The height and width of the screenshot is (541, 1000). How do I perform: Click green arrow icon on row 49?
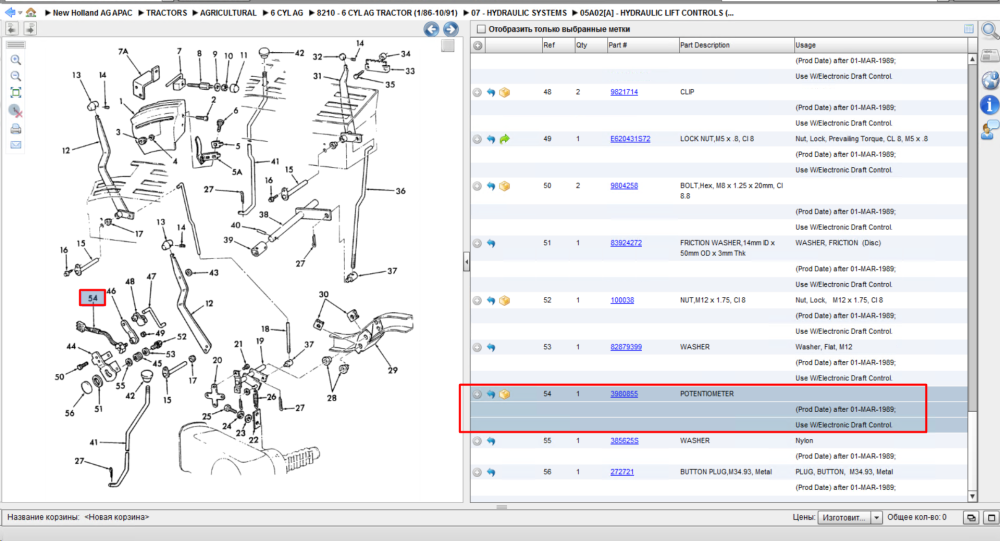[504, 139]
